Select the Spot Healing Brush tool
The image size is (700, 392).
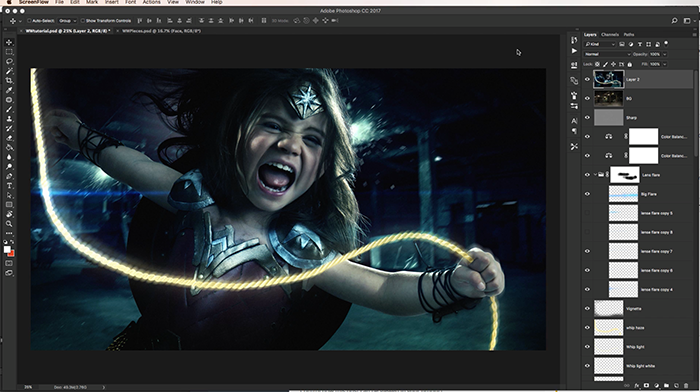pos(9,100)
